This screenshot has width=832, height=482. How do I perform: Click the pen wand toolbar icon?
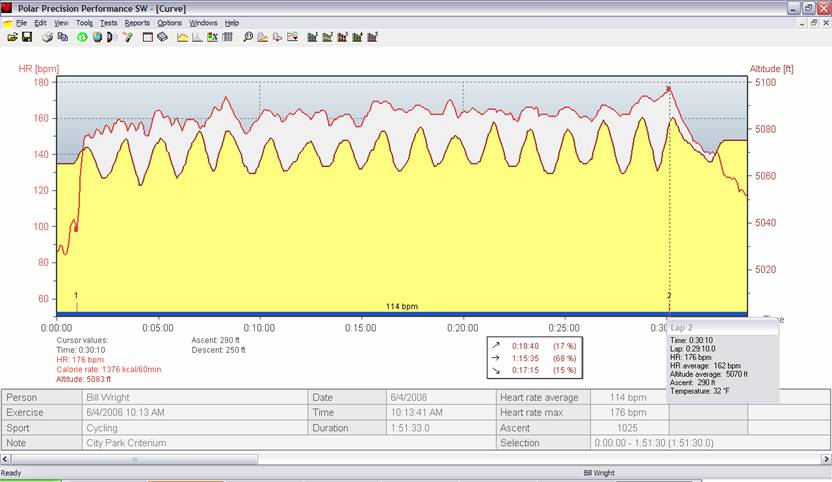[x=127, y=37]
